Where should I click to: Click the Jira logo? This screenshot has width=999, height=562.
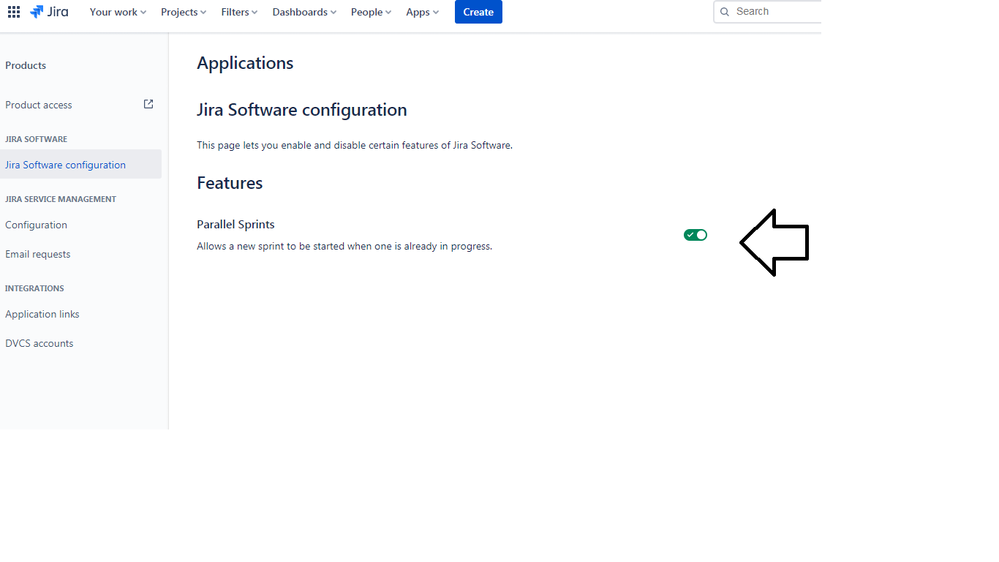click(x=49, y=11)
